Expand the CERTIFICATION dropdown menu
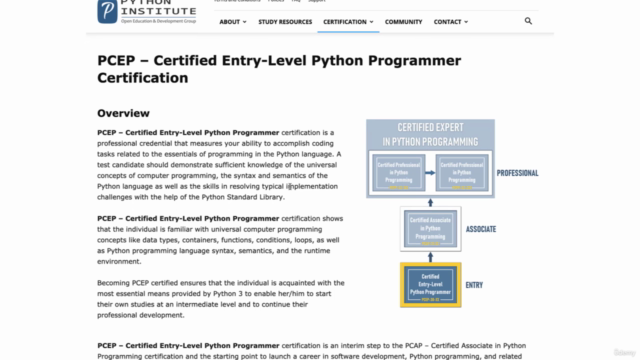 click(348, 22)
